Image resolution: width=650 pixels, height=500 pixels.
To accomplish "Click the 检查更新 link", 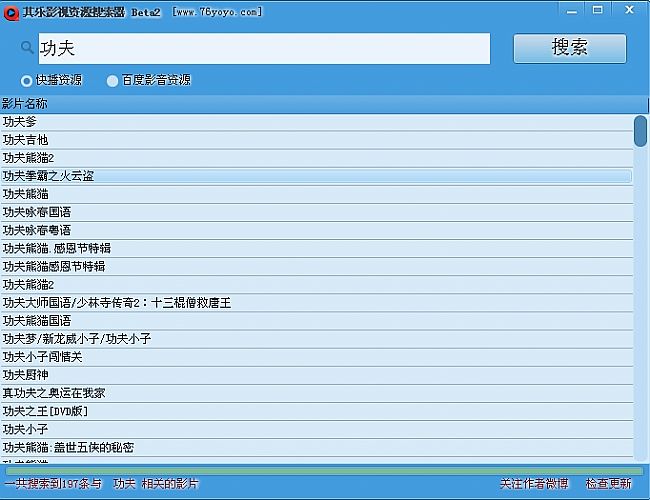I will pyautogui.click(x=608, y=483).
